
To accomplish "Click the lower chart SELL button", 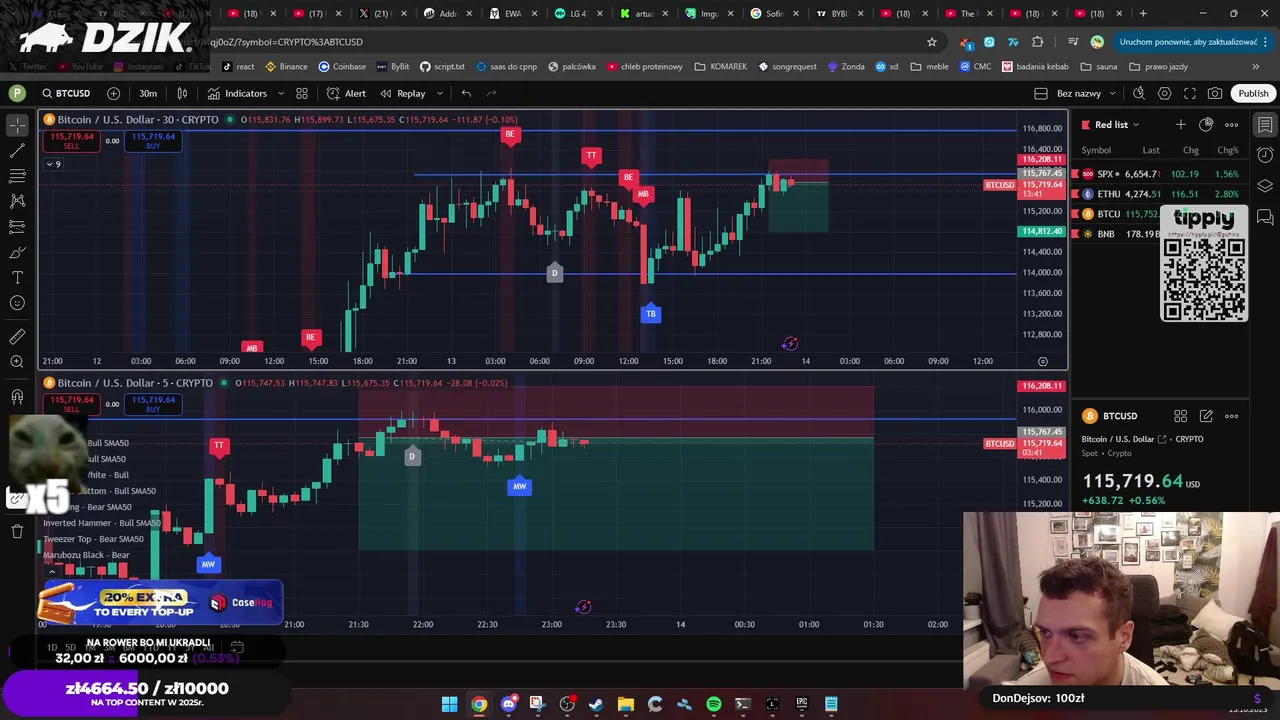I will pyautogui.click(x=71, y=404).
